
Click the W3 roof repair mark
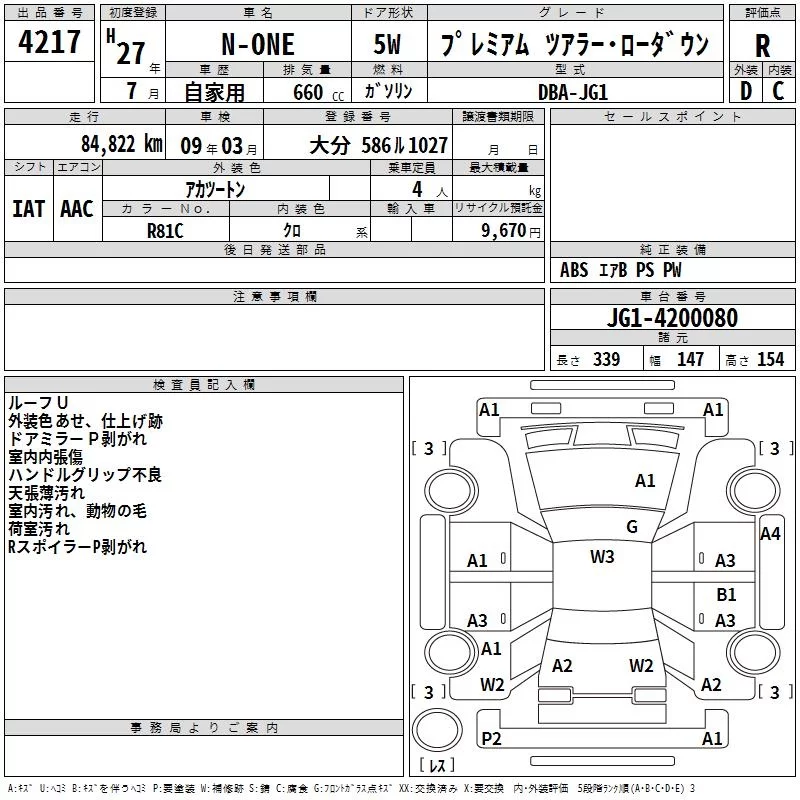click(602, 557)
